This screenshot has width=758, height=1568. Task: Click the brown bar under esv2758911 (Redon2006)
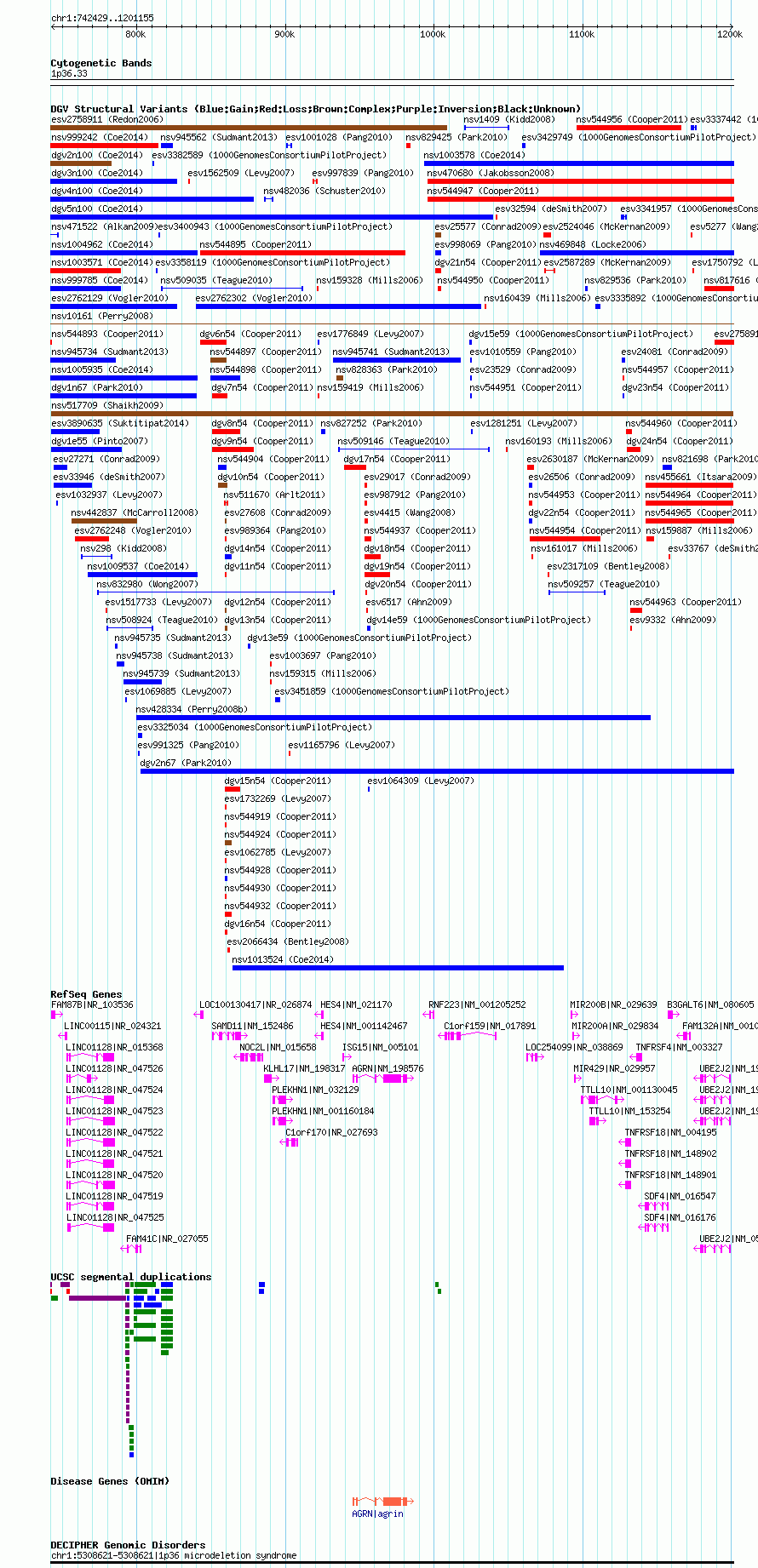[249, 128]
